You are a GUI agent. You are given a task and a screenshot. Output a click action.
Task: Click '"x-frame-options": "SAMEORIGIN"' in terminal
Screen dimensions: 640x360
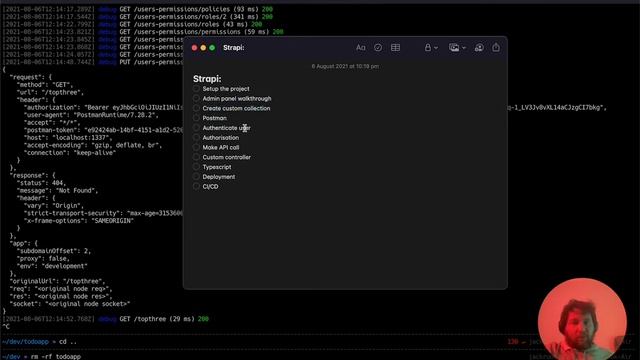79,220
